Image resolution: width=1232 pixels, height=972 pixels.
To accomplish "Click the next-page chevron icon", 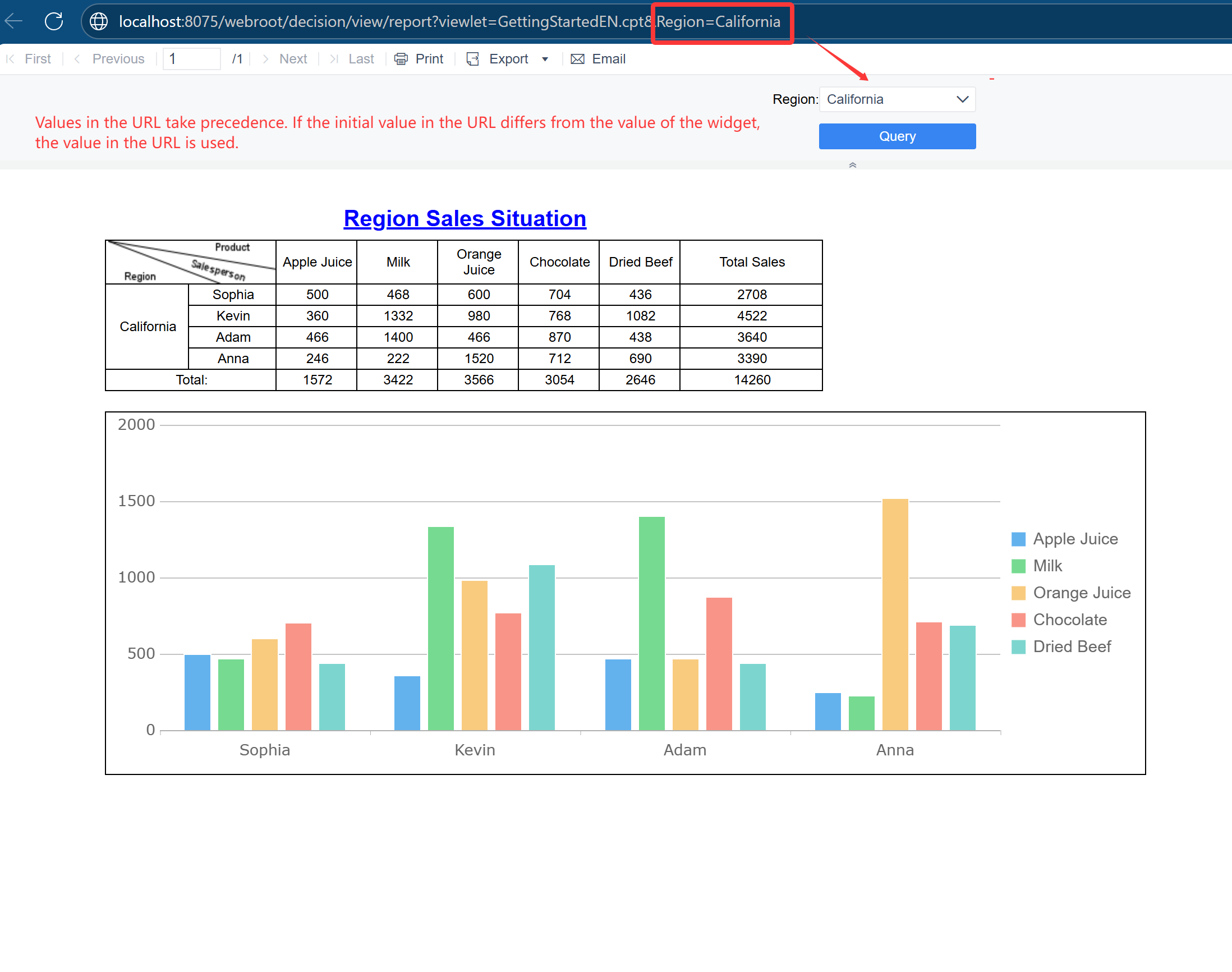I will [265, 59].
